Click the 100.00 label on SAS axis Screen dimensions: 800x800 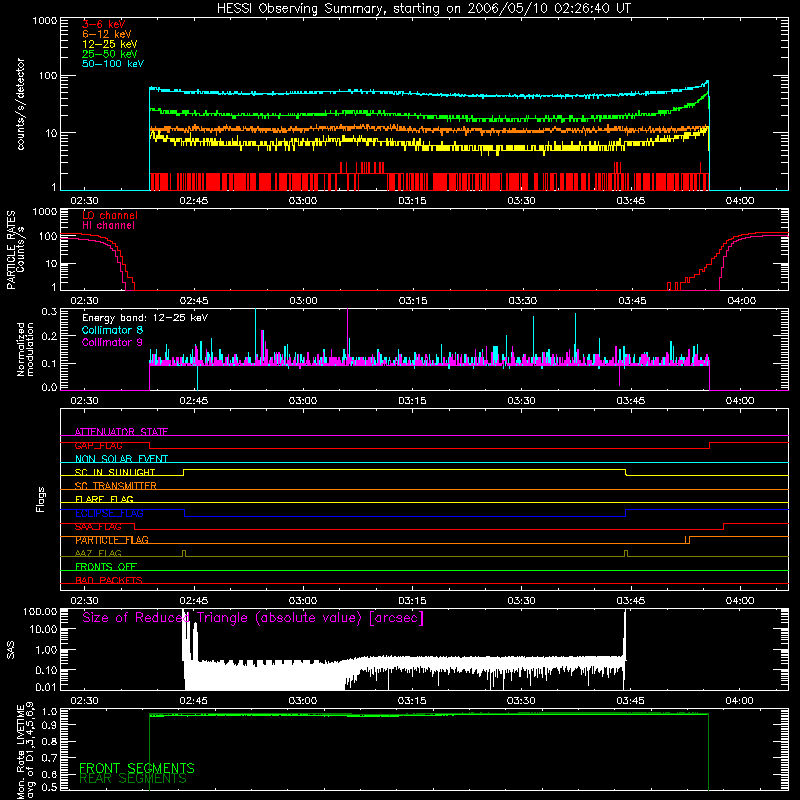[x=40, y=611]
